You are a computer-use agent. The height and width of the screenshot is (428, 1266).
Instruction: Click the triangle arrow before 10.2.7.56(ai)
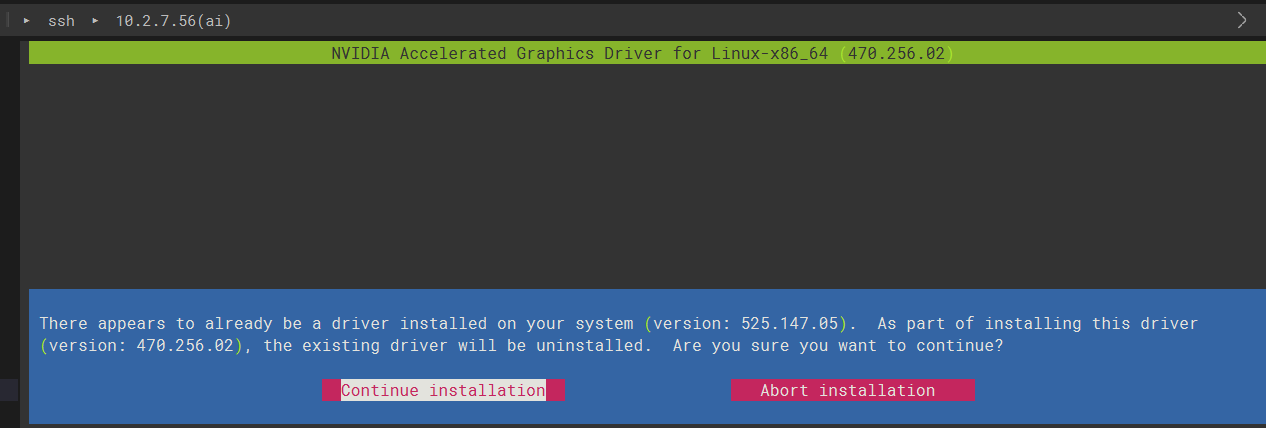(x=96, y=20)
